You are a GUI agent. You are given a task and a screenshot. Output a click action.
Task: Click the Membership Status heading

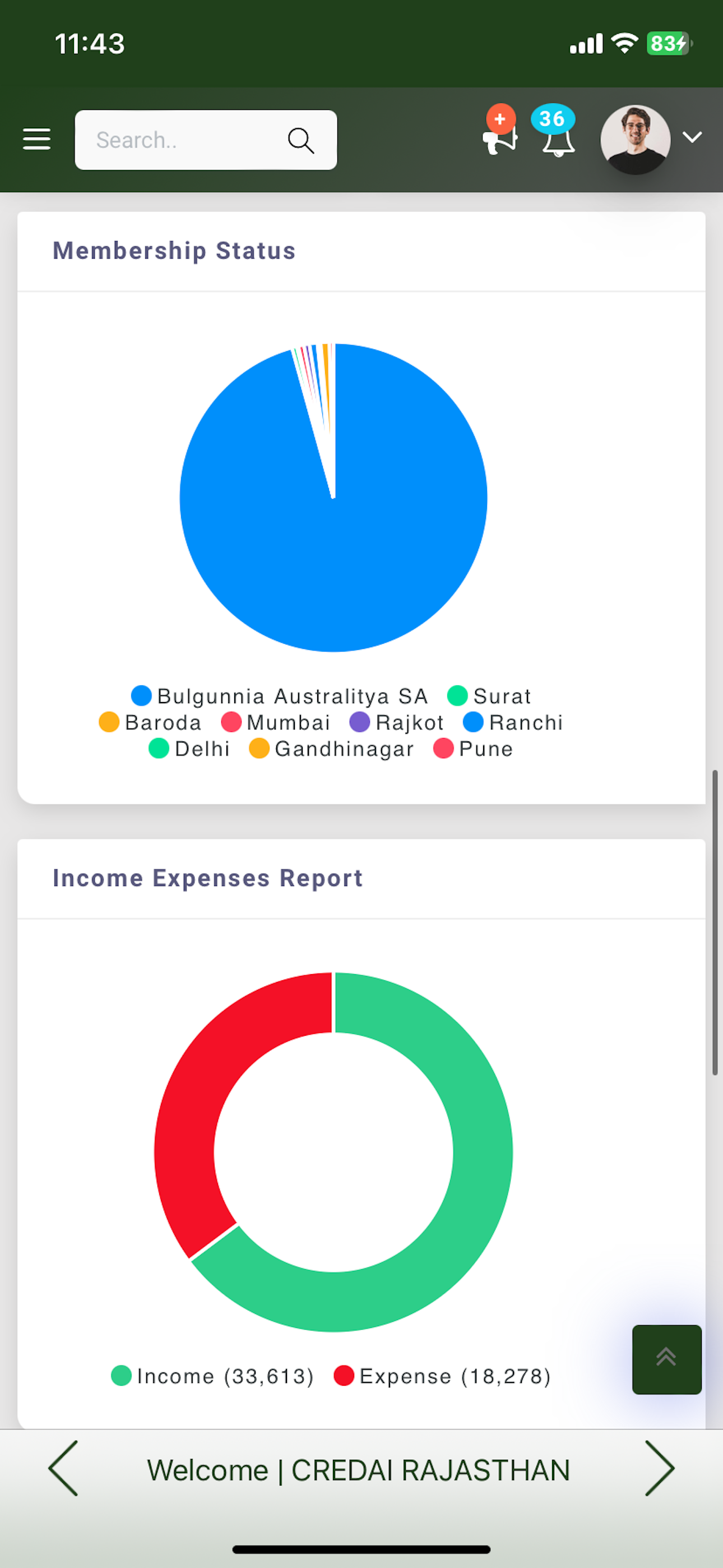pos(174,251)
